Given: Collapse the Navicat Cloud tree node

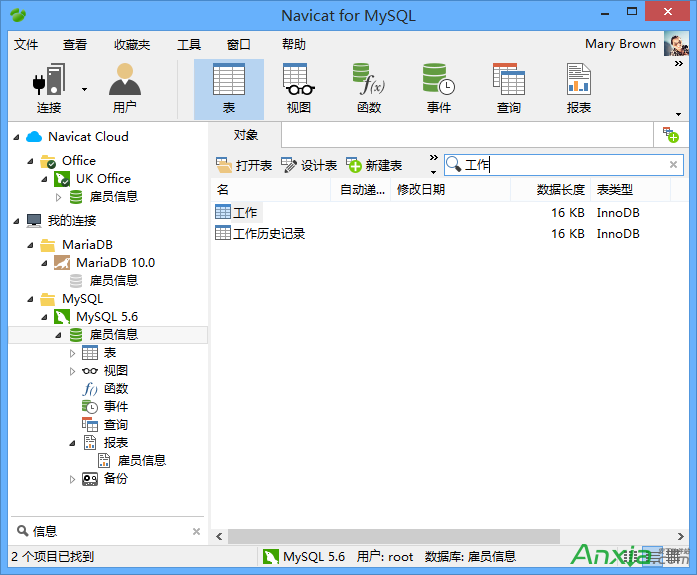Looking at the screenshot, I should point(16,137).
